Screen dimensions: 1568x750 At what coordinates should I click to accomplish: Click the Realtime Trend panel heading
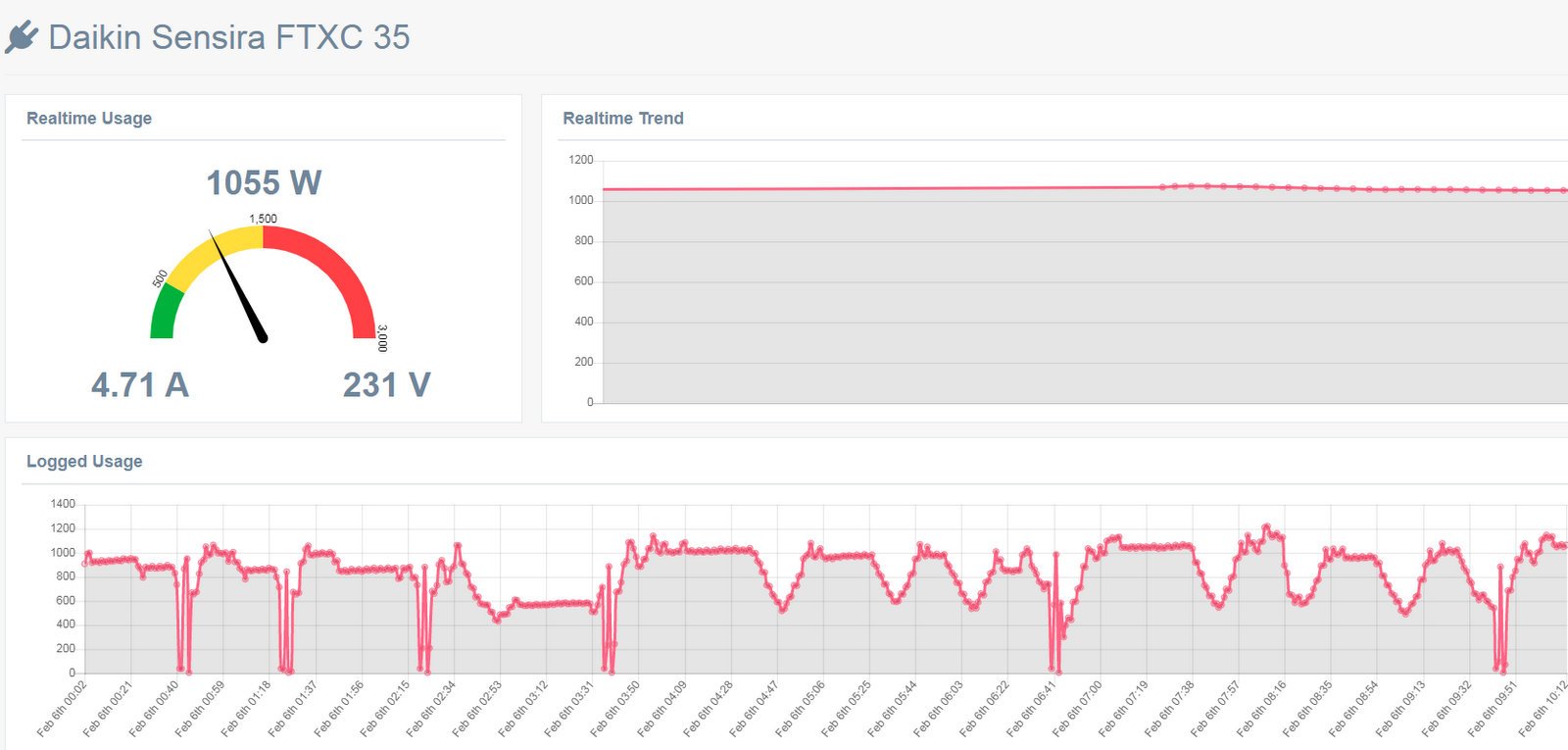pos(623,118)
